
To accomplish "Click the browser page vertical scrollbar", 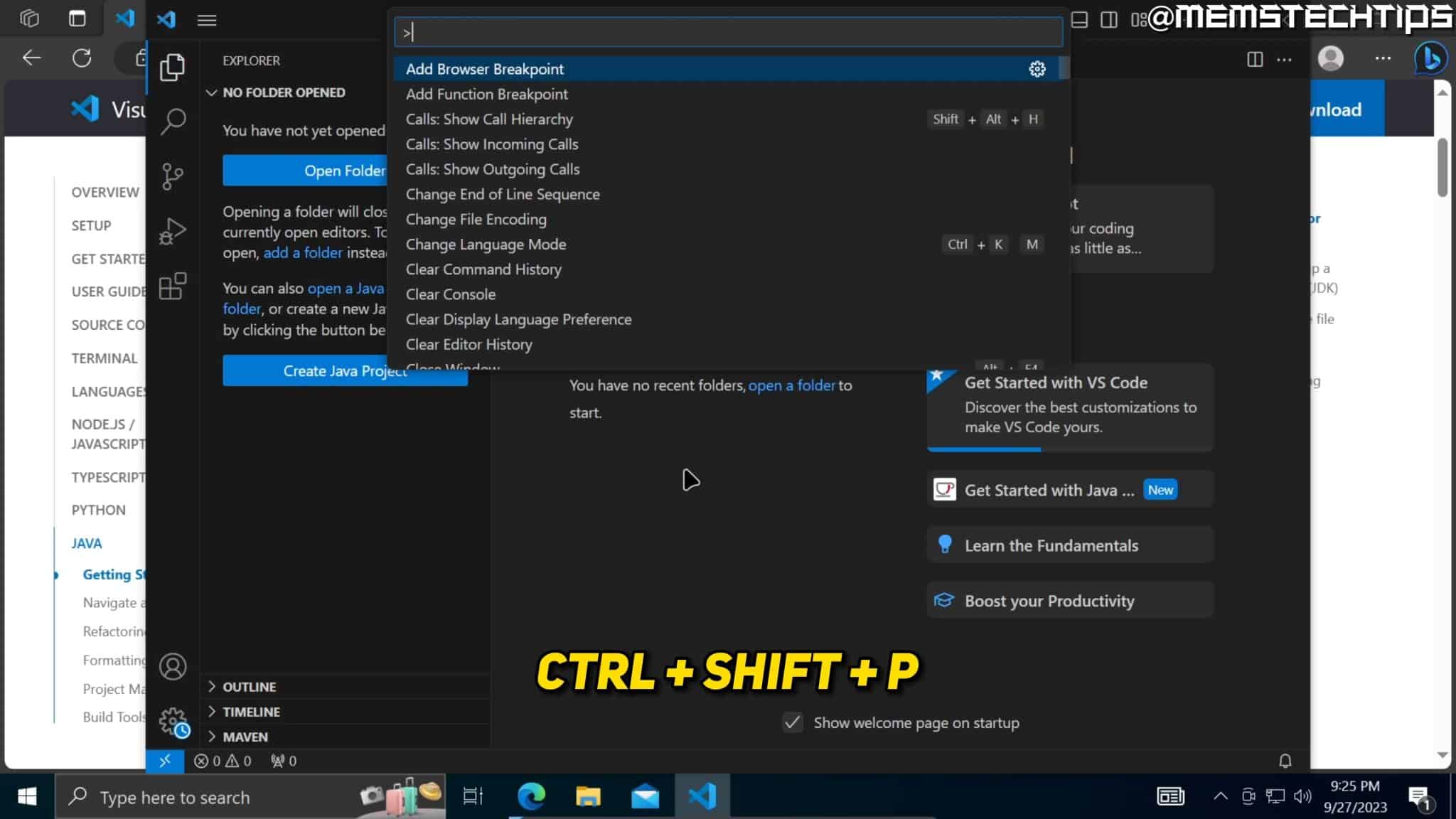I will tap(1442, 168).
